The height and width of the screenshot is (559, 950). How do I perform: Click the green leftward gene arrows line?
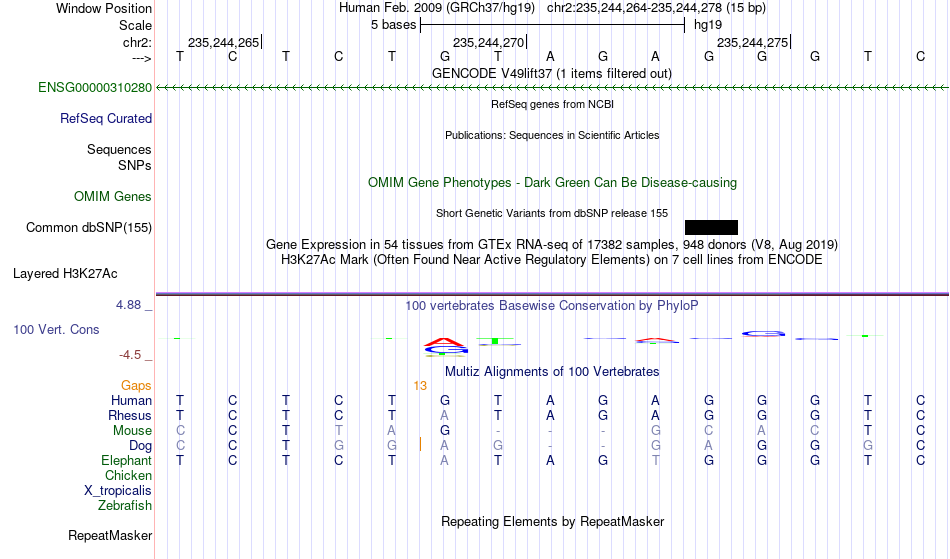pyautogui.click(x=552, y=88)
